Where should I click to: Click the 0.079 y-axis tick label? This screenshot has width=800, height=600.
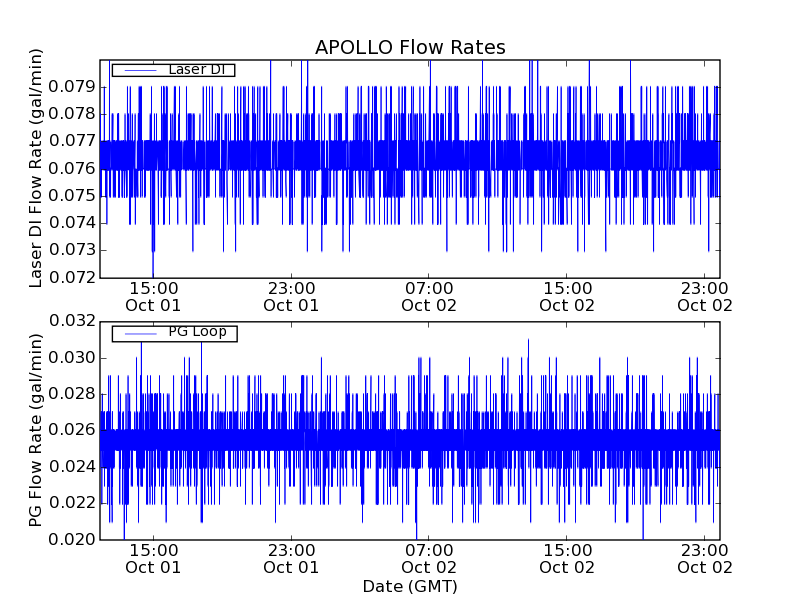pyautogui.click(x=72, y=87)
